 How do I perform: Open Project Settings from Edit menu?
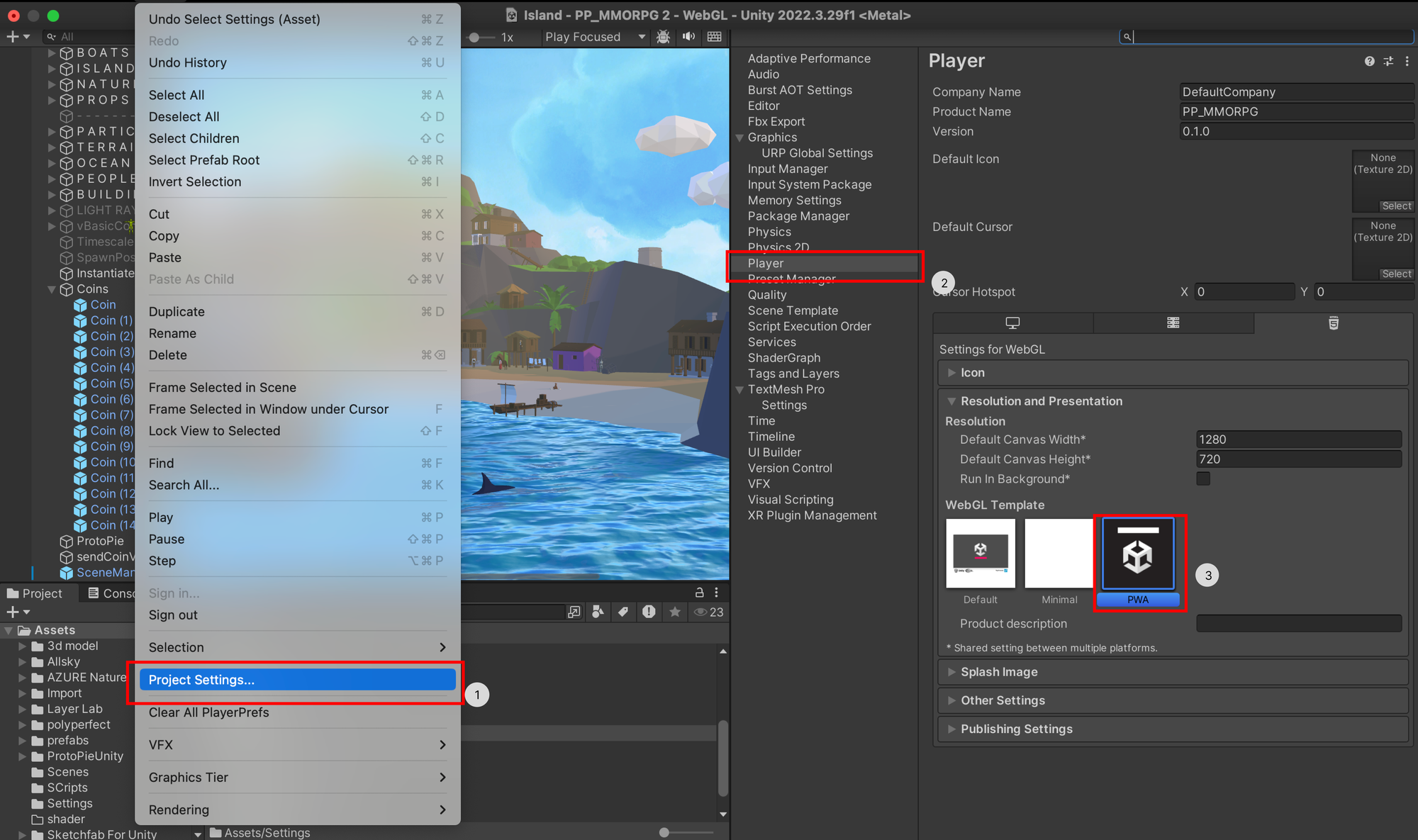click(201, 680)
